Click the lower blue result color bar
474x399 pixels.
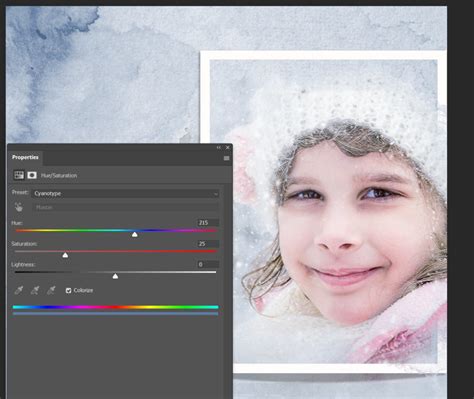(x=116, y=314)
